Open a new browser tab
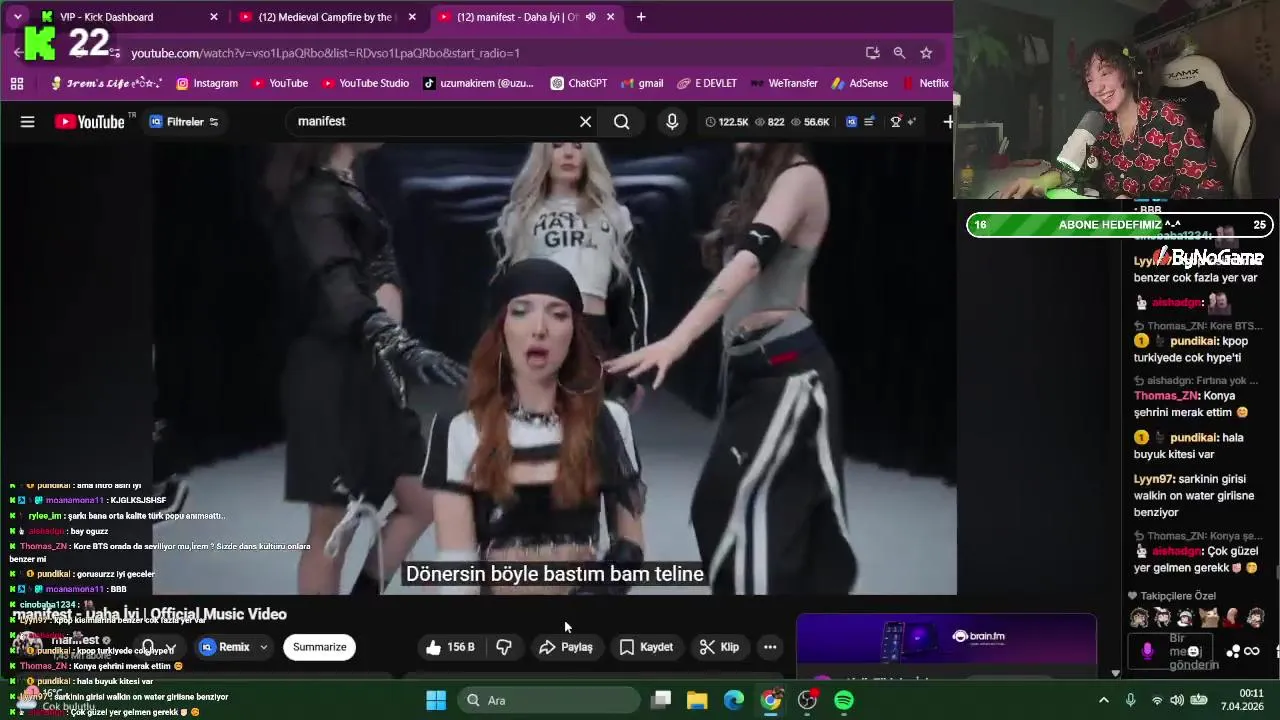Viewport: 1280px width, 720px height. (x=641, y=17)
